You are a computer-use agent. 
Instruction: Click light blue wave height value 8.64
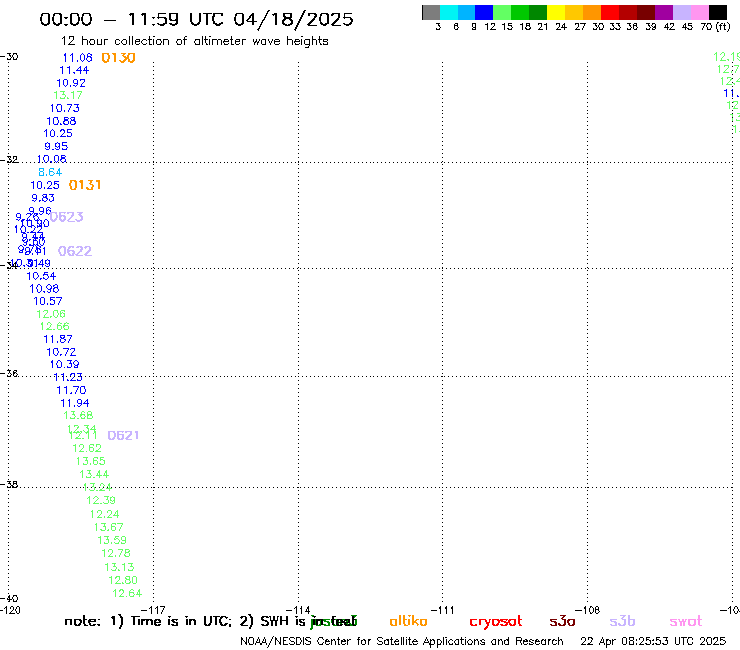50,172
